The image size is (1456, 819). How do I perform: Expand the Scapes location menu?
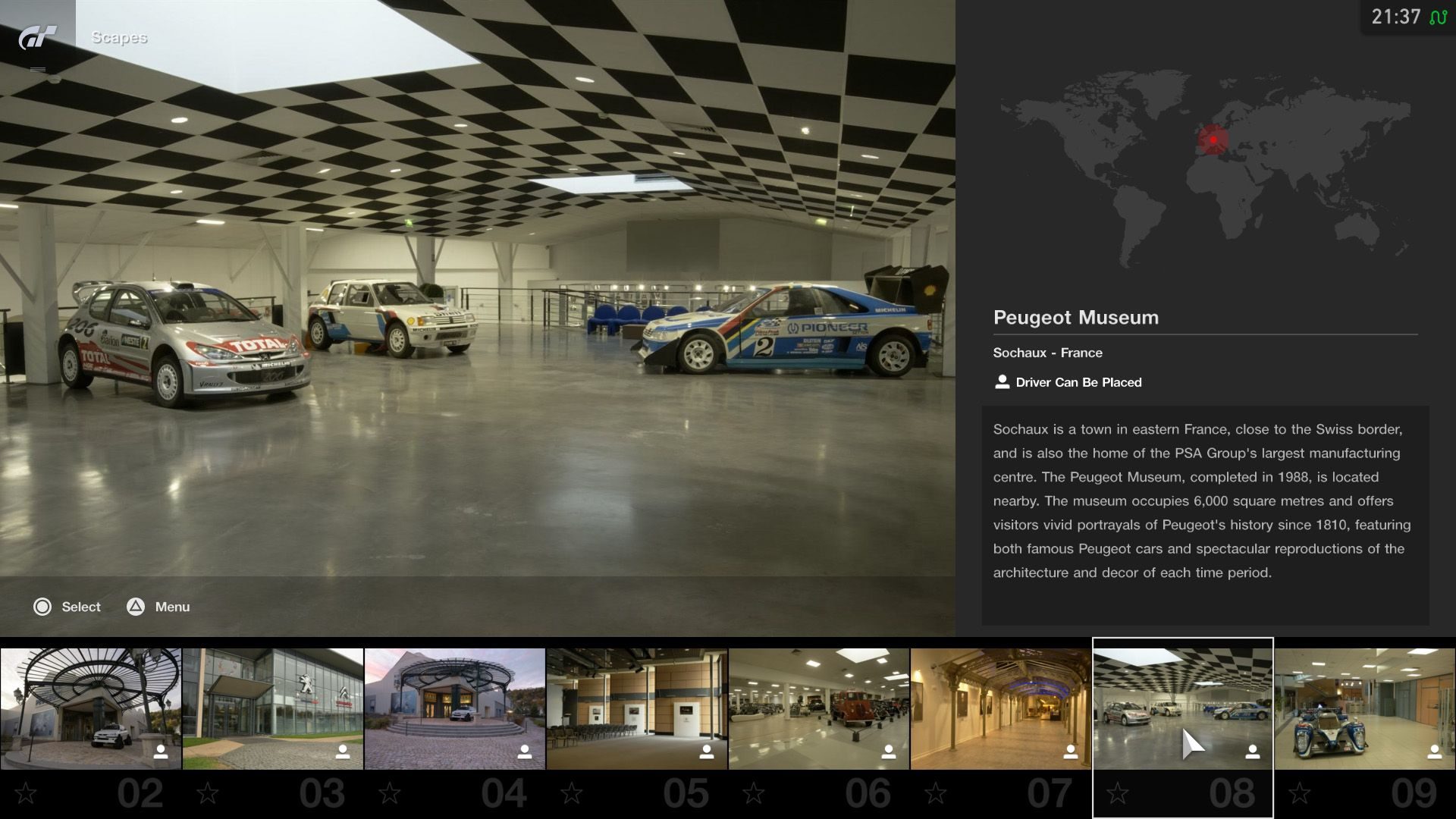38,70
